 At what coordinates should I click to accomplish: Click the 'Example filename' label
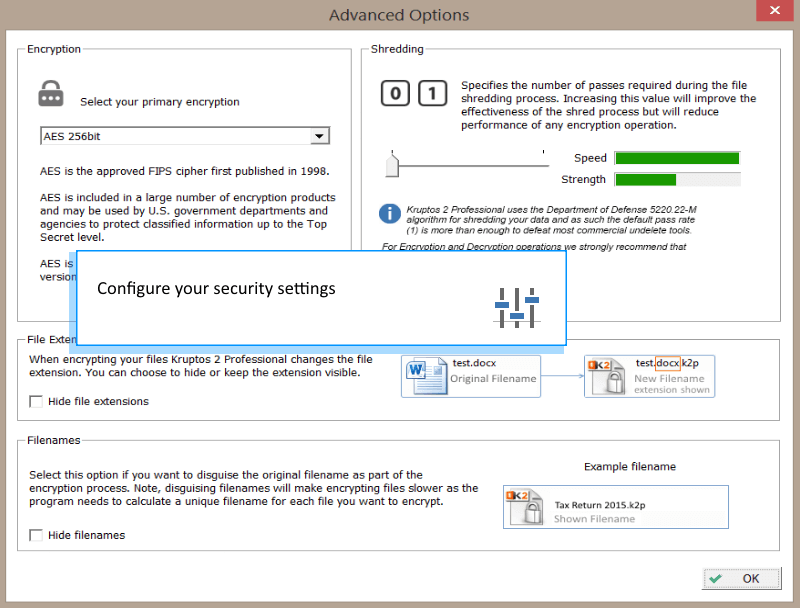(630, 466)
